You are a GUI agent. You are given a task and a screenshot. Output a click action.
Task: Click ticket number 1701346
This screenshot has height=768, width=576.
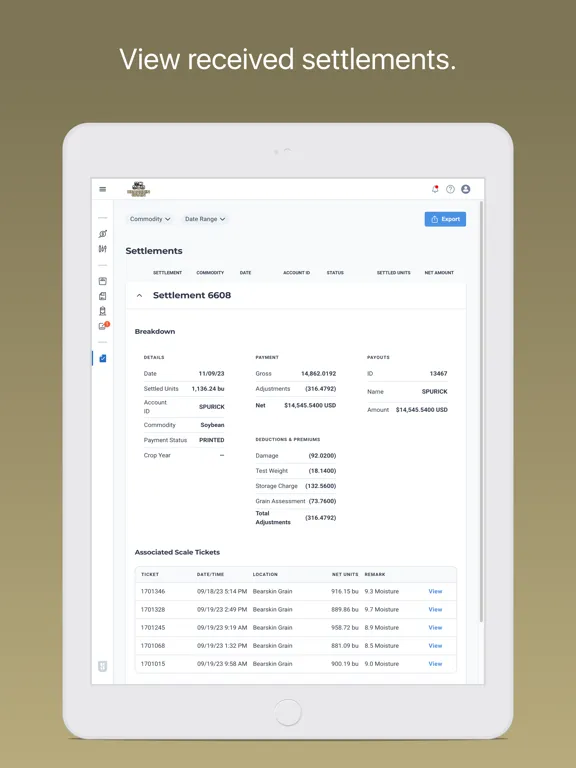(x=153, y=591)
